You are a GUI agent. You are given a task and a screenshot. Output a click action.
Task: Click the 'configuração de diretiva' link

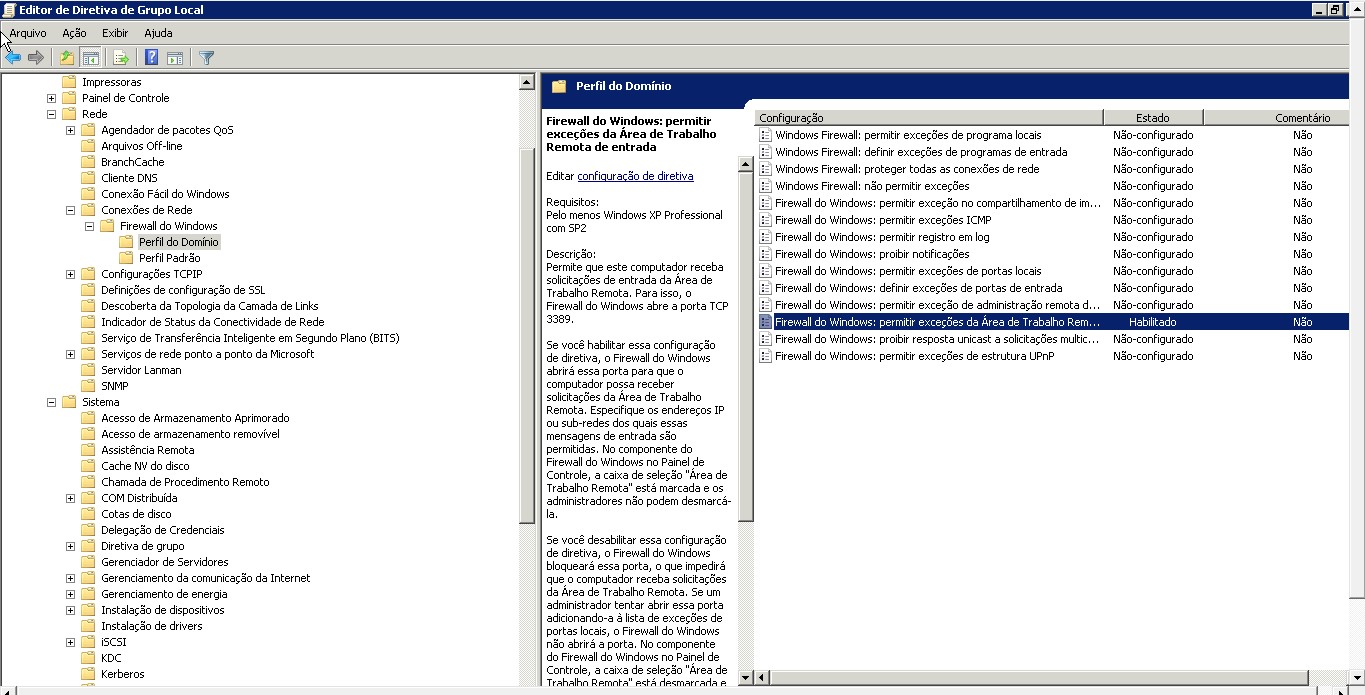(x=635, y=176)
